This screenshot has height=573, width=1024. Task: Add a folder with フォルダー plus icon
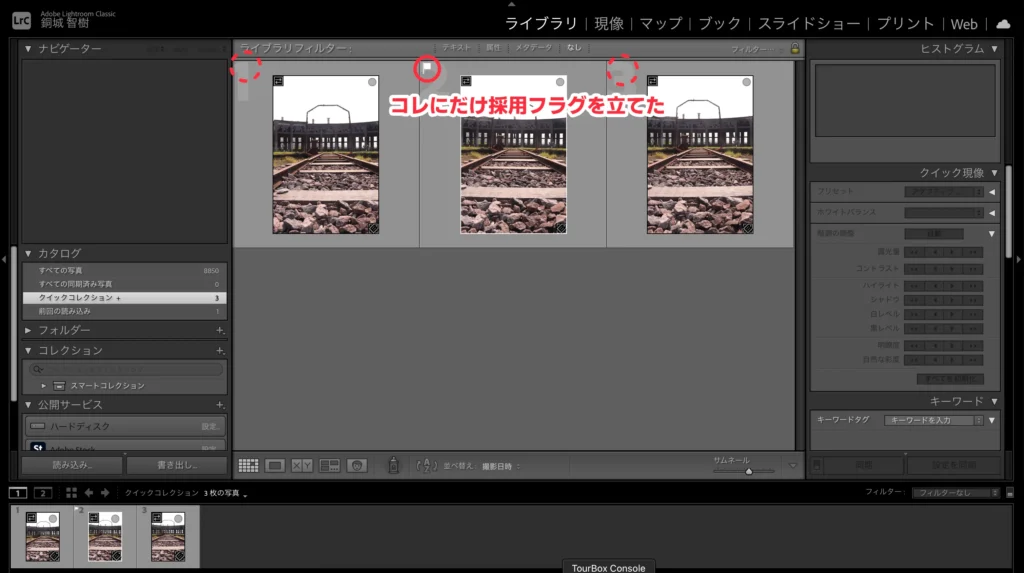pos(220,331)
